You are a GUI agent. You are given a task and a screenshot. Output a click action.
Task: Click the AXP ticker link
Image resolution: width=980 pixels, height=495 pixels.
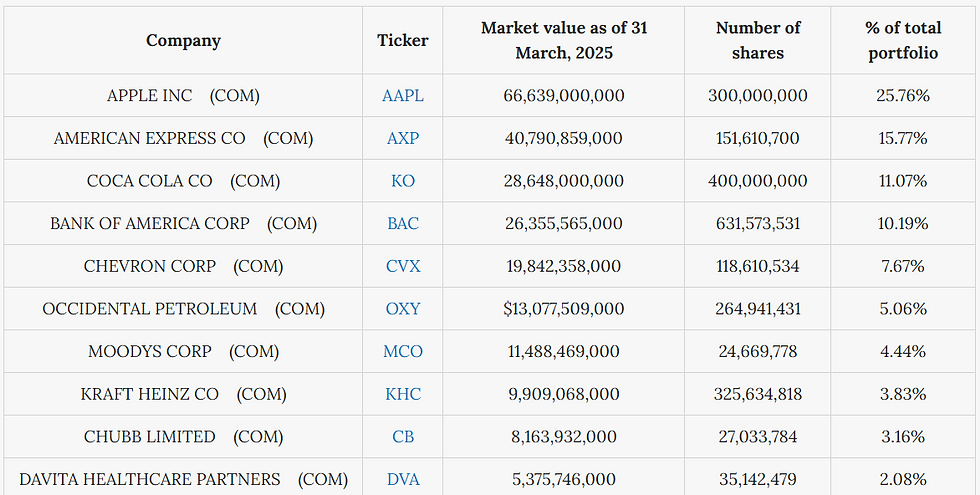[403, 139]
